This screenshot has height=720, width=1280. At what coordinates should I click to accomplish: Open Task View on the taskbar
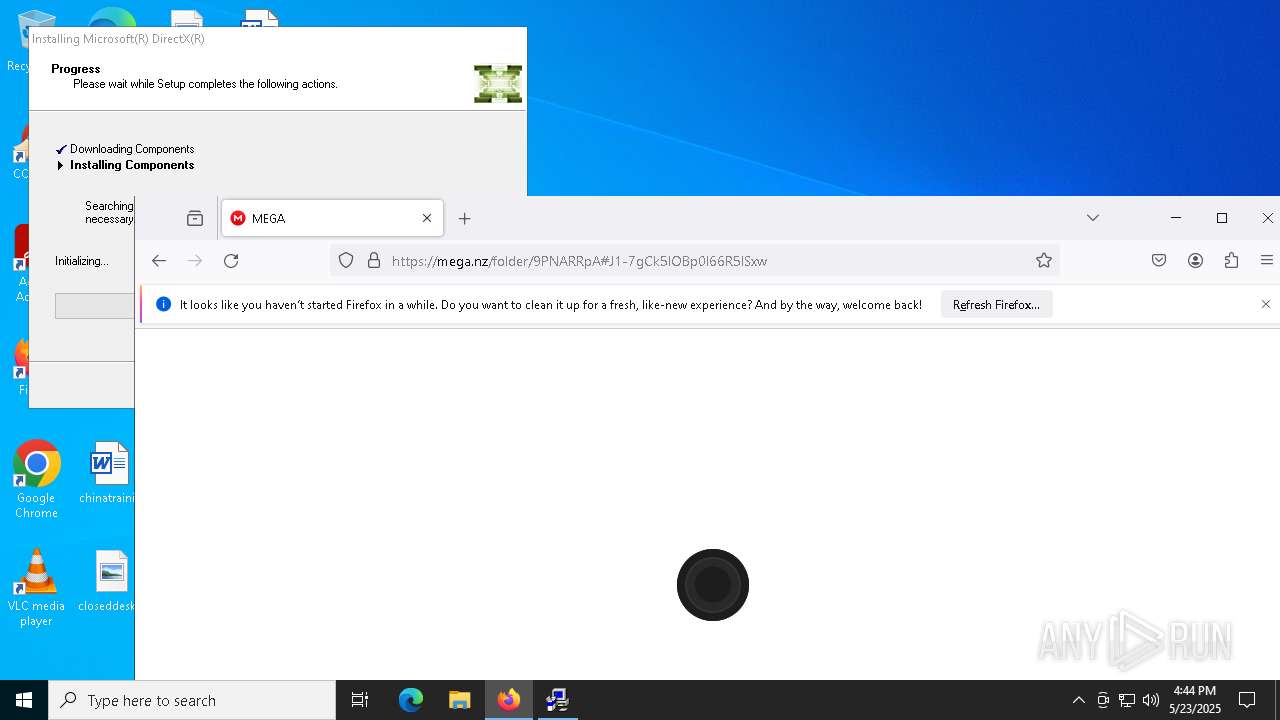360,700
